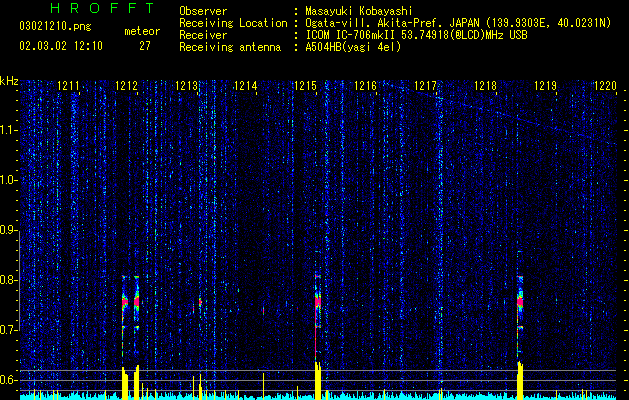Click the kHz axis unit label
Viewport: 629px width, 400px height.
pos(9,81)
